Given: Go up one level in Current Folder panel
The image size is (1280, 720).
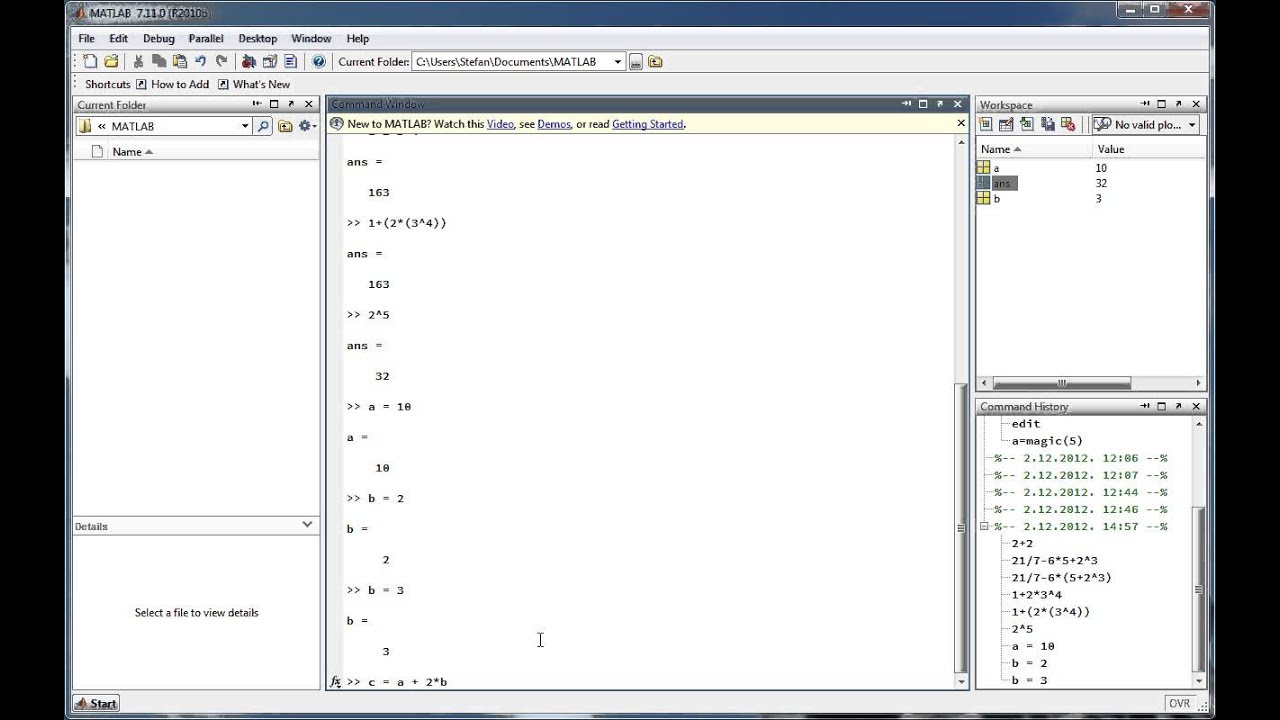Looking at the screenshot, I should 285,126.
